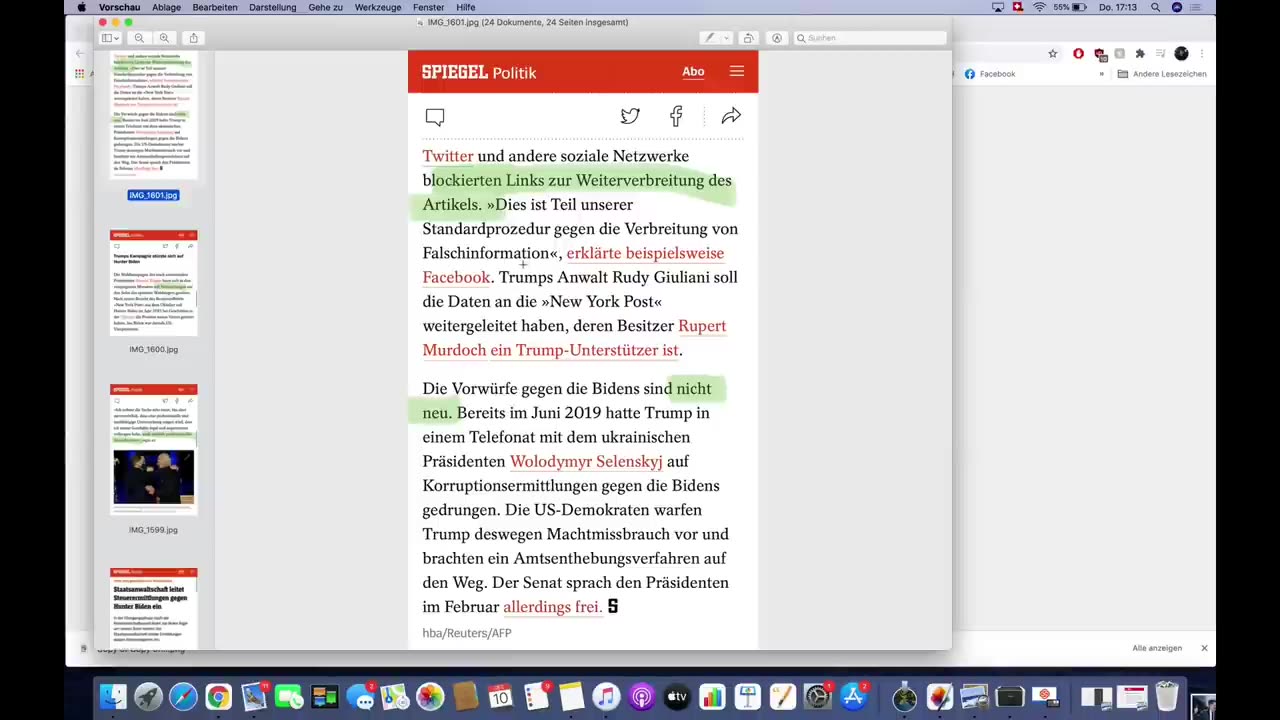Click the IMG_1599.jpg file name label
This screenshot has width=1280, height=720.
coord(153,529)
